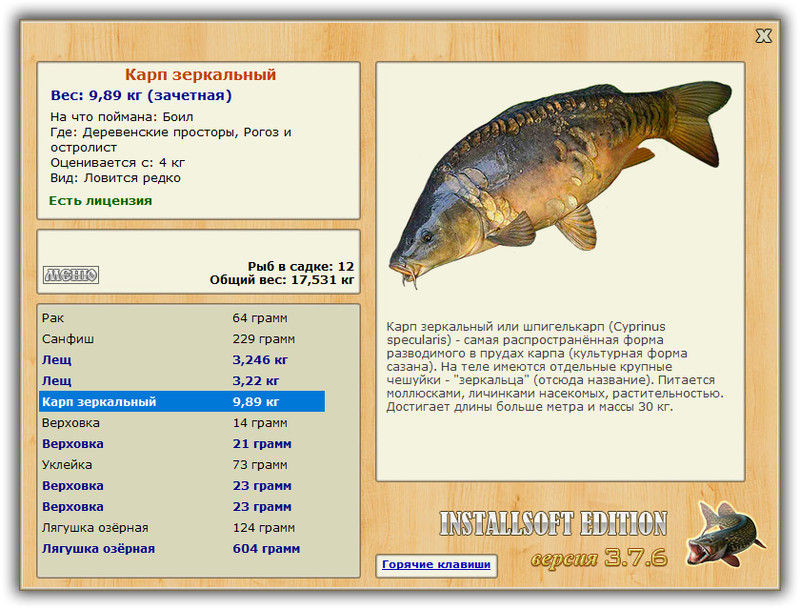
Task: Open the Меню button
Action: point(70,275)
